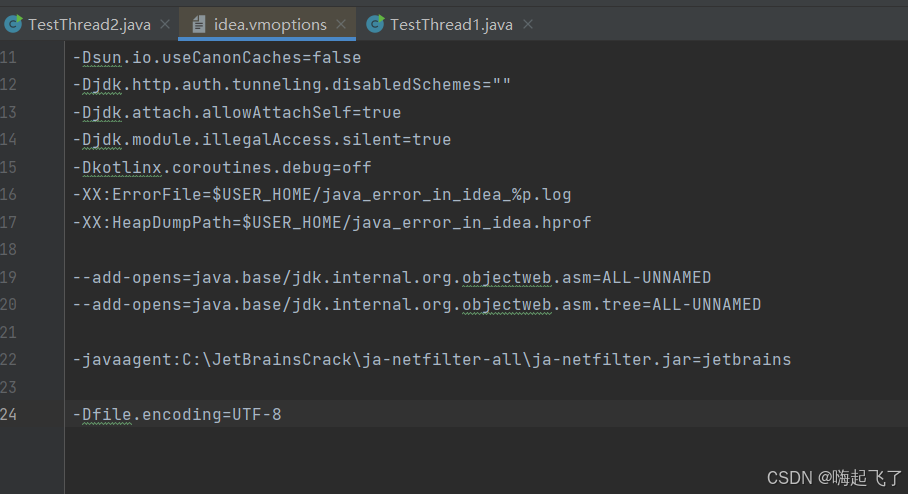Close the TestThread1.java tab

click(528, 24)
